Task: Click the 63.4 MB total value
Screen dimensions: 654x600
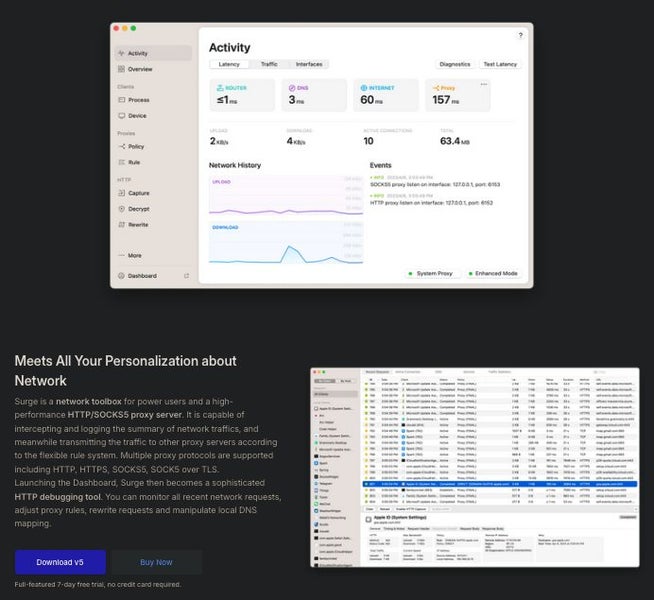Action: [455, 141]
